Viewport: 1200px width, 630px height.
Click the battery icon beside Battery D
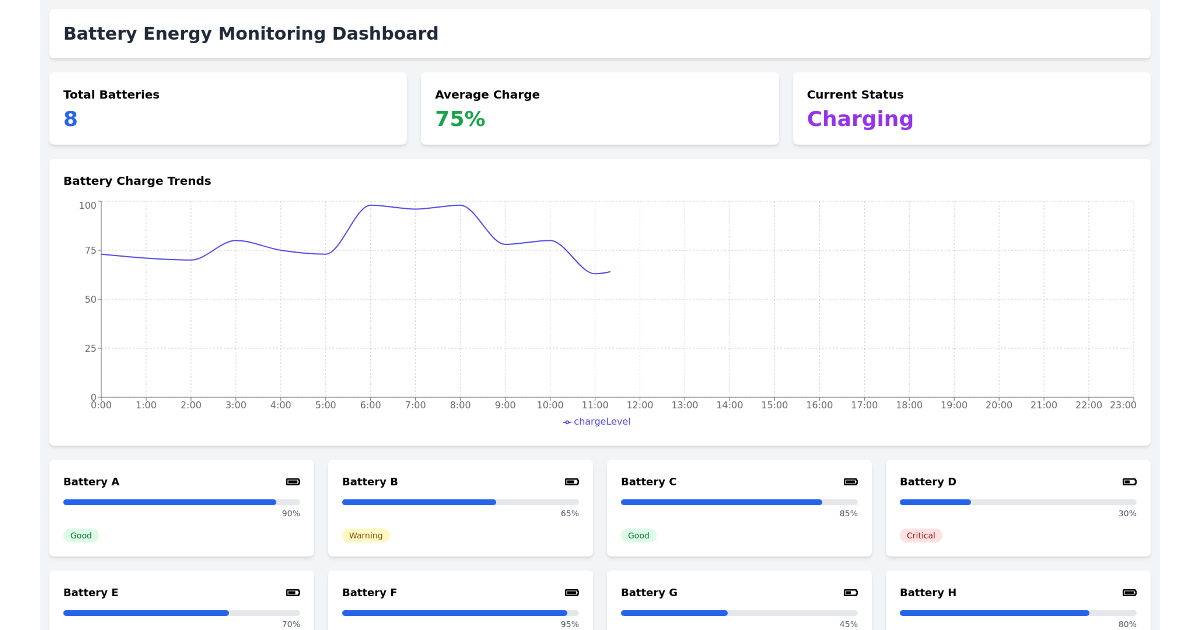[x=1128, y=481]
